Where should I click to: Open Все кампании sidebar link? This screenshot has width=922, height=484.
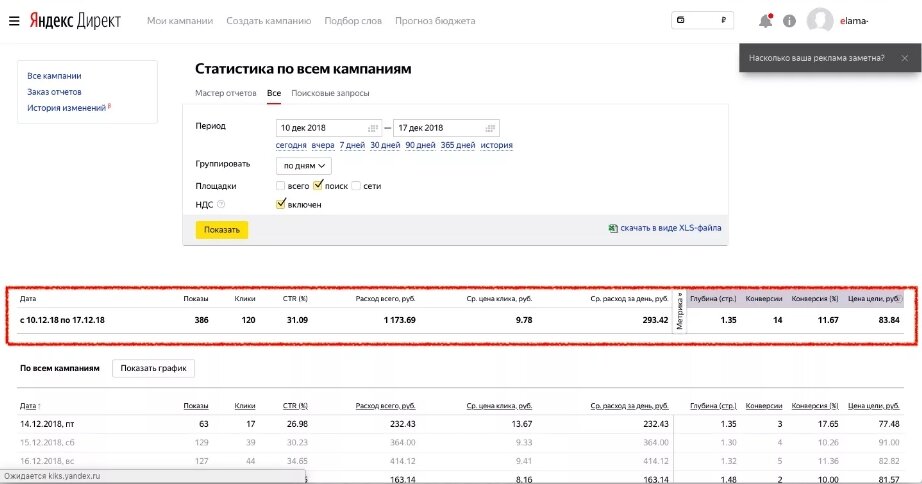coord(54,76)
